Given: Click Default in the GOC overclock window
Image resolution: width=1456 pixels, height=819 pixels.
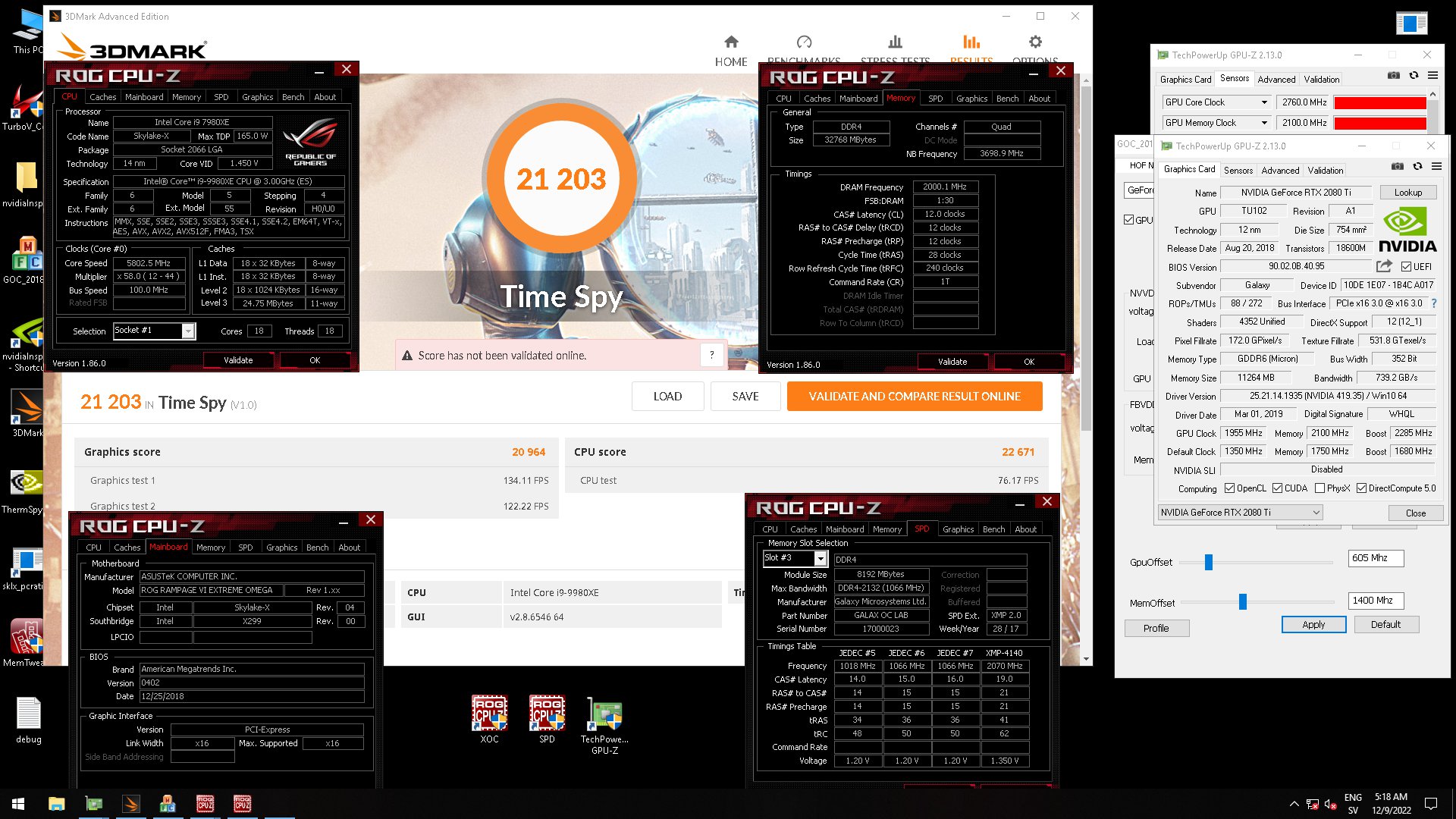Looking at the screenshot, I should [x=1385, y=625].
